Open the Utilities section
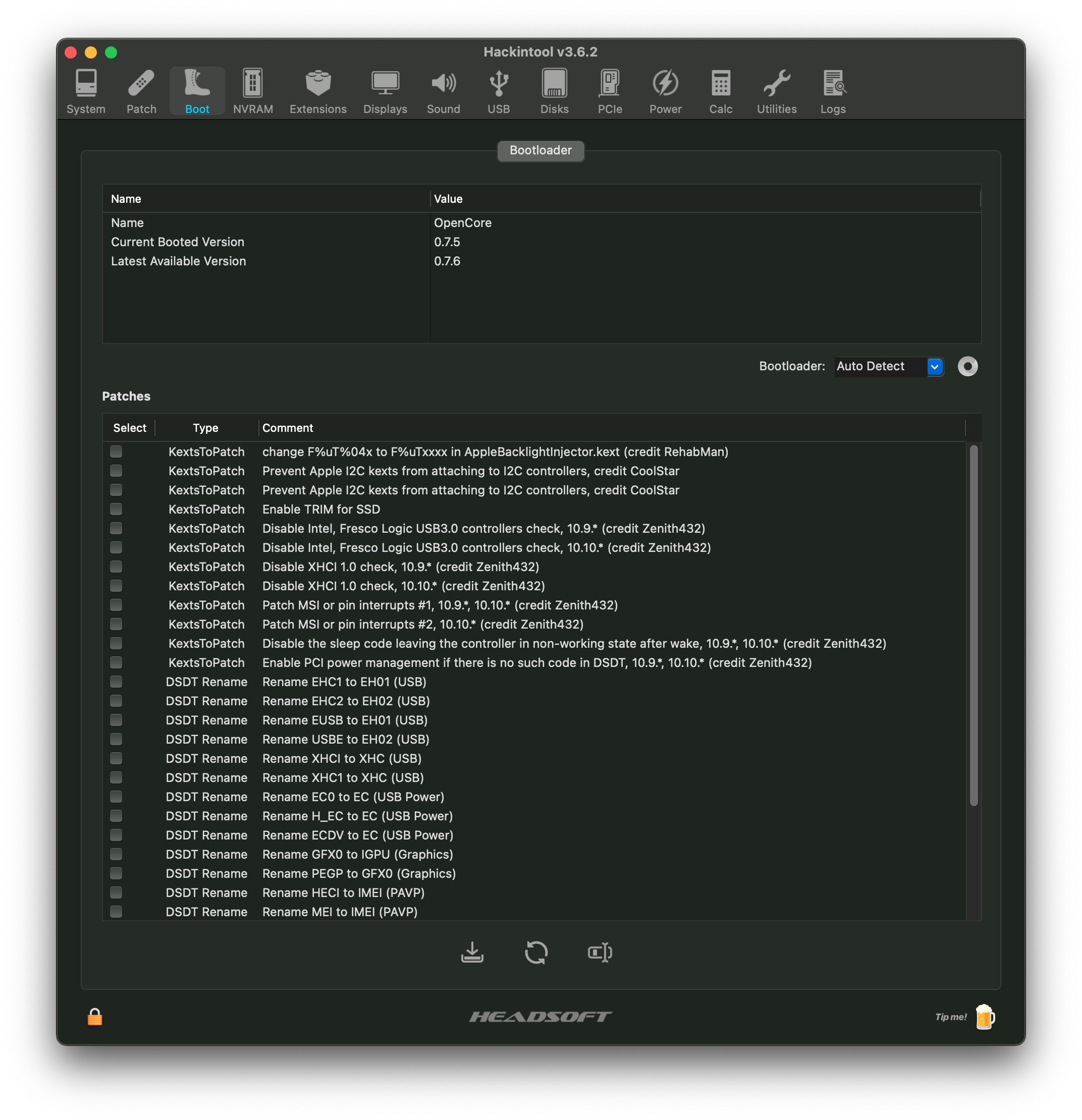The width and height of the screenshot is (1082, 1120). click(x=776, y=91)
